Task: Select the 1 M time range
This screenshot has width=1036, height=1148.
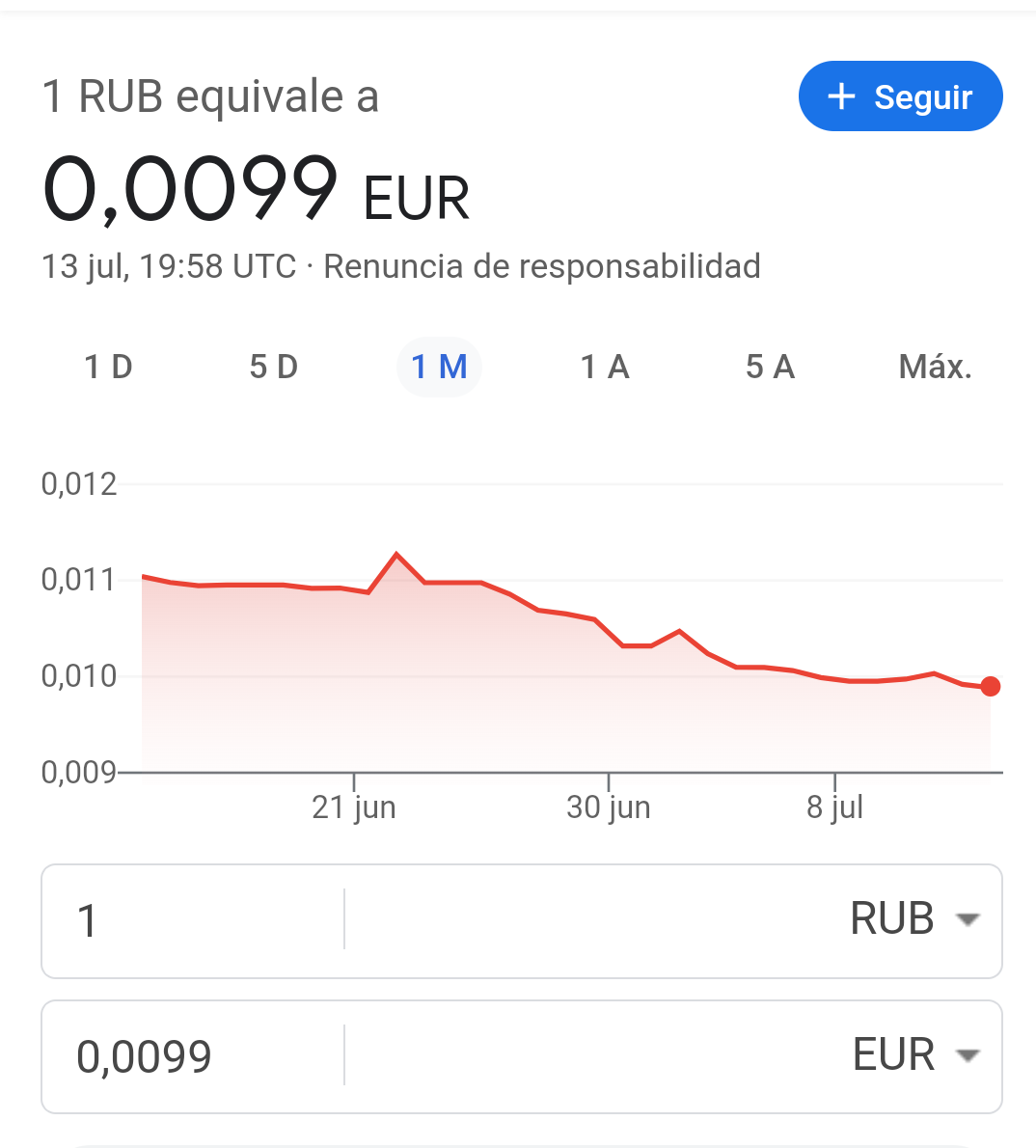Action: [439, 367]
